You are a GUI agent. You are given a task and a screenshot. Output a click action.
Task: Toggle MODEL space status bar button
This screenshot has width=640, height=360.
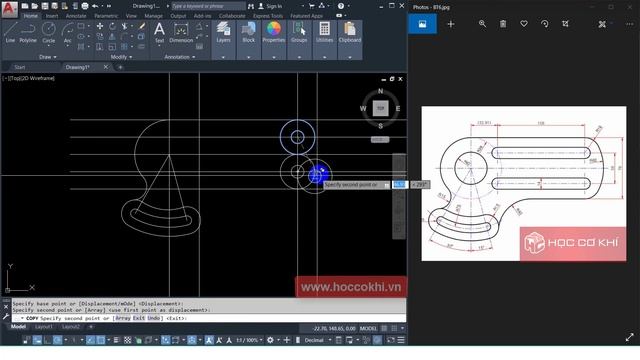coord(368,328)
